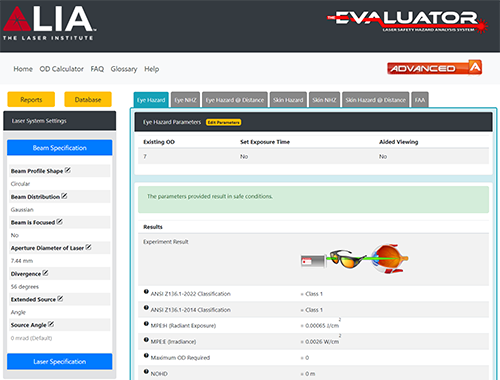Image resolution: width=500 pixels, height=380 pixels.
Task: Select the Angle extended source value
Action: 18,312
